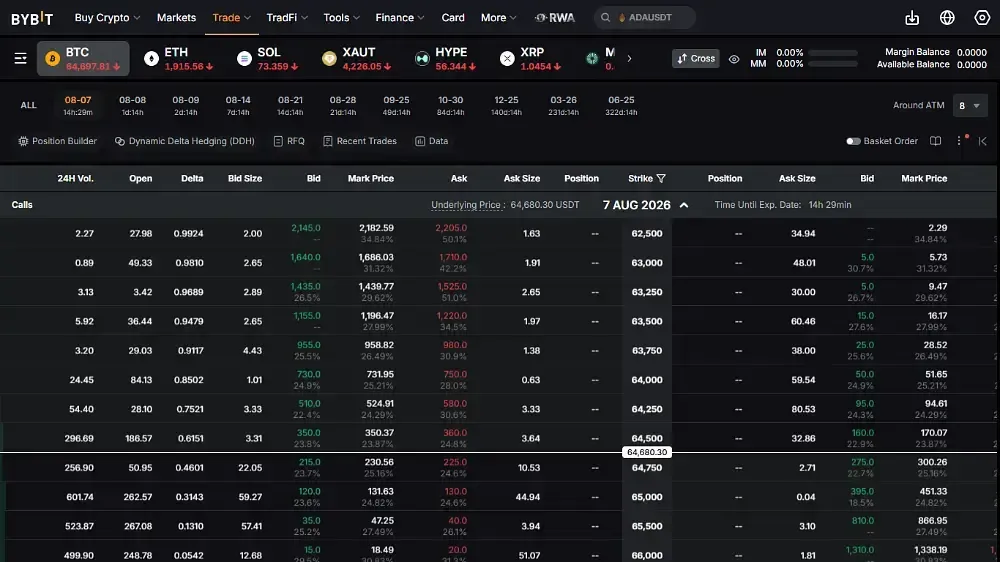Click the Recent Trades icon
Screen dimensions: 1000x562
[x=327, y=141]
